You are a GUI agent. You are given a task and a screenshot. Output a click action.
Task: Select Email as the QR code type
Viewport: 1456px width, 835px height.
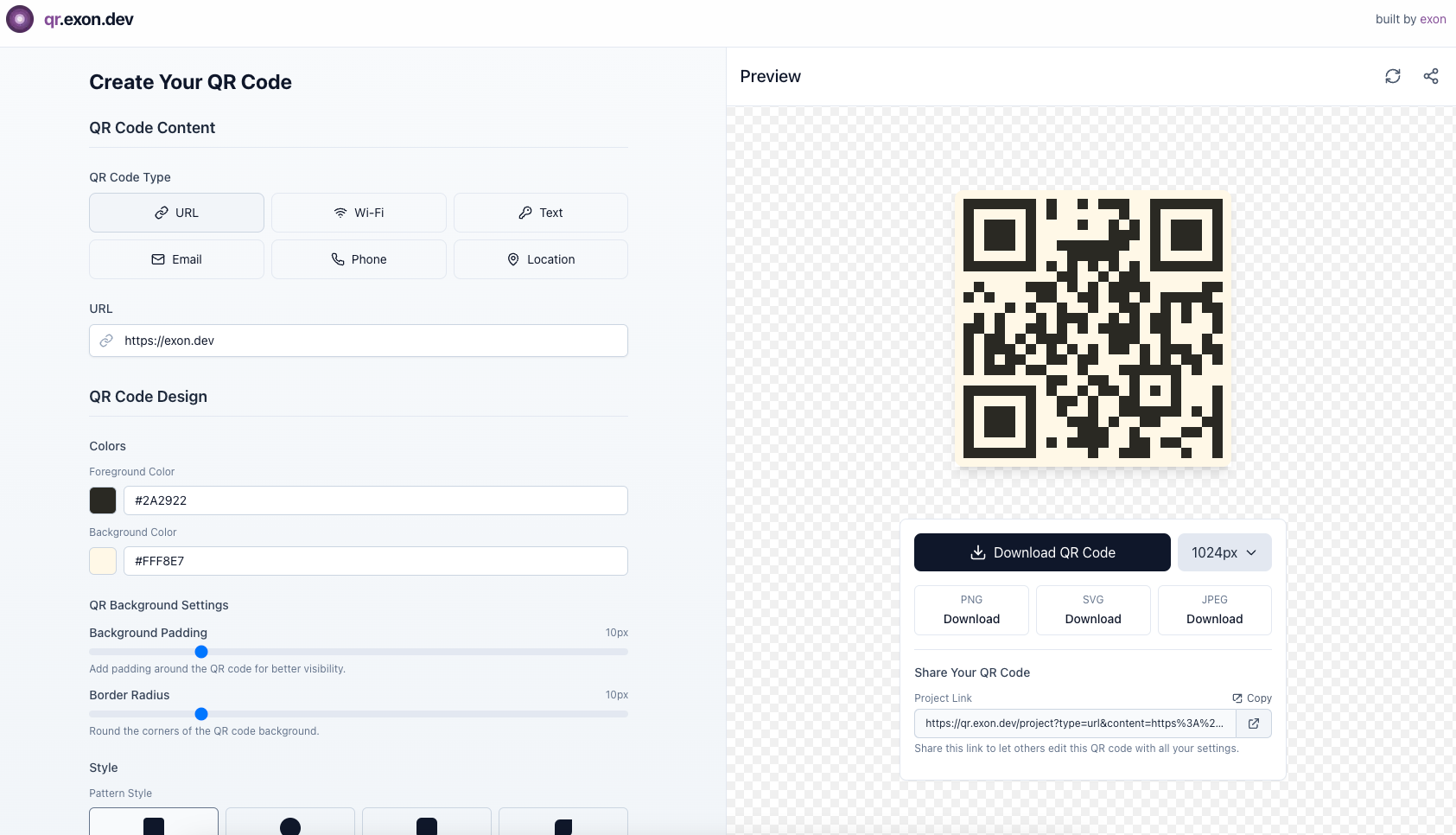176,259
